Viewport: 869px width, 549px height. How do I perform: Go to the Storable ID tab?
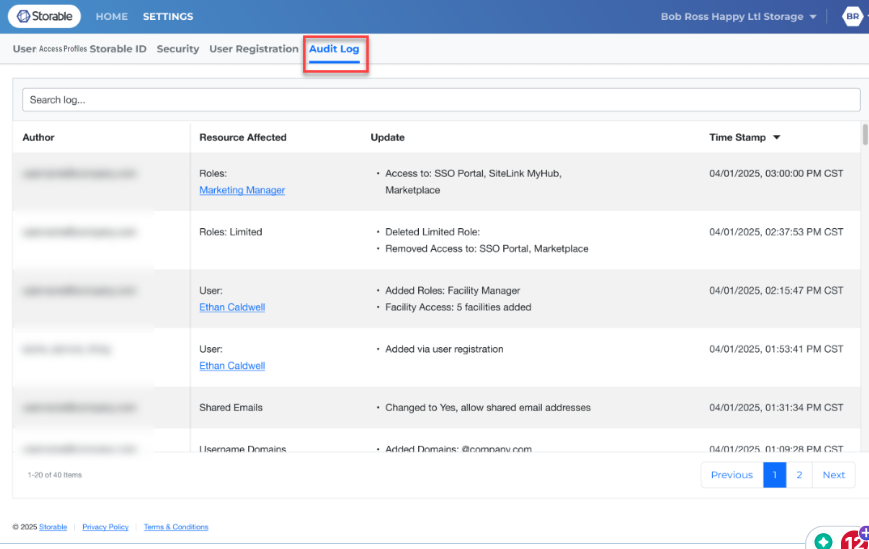coord(118,49)
